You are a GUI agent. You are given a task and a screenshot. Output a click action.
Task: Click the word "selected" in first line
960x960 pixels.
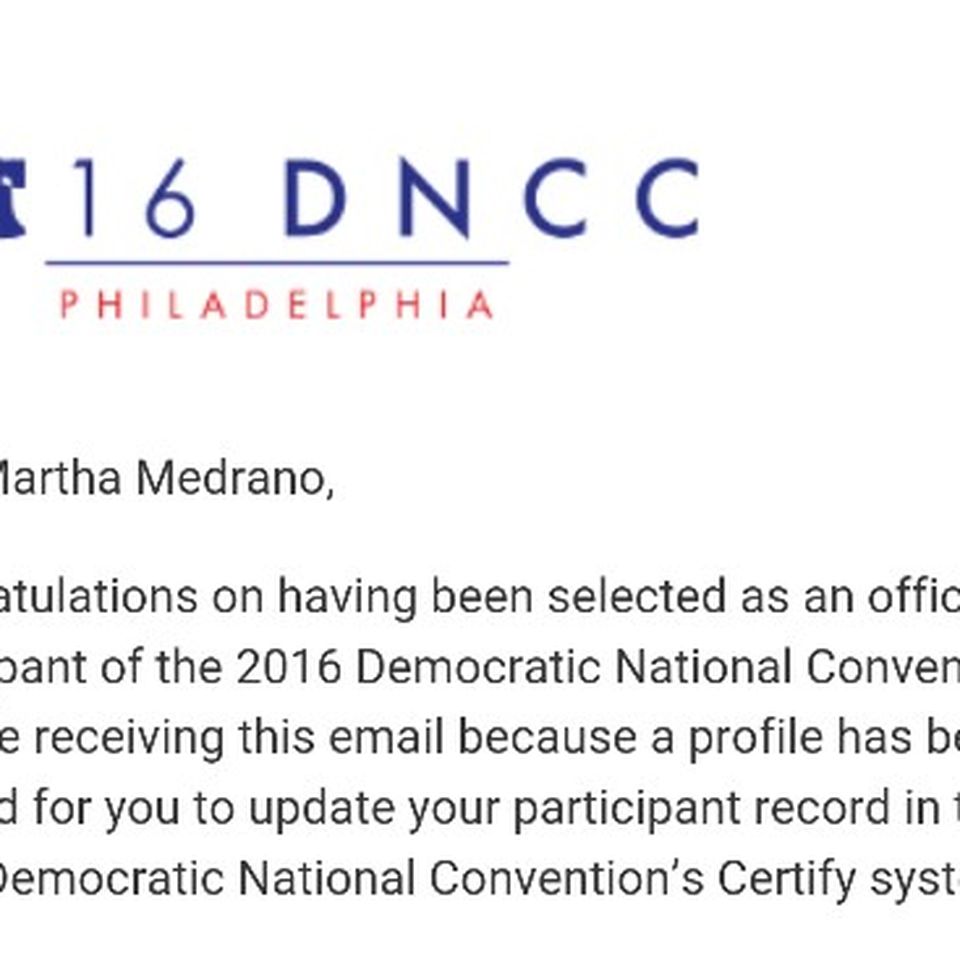click(637, 596)
